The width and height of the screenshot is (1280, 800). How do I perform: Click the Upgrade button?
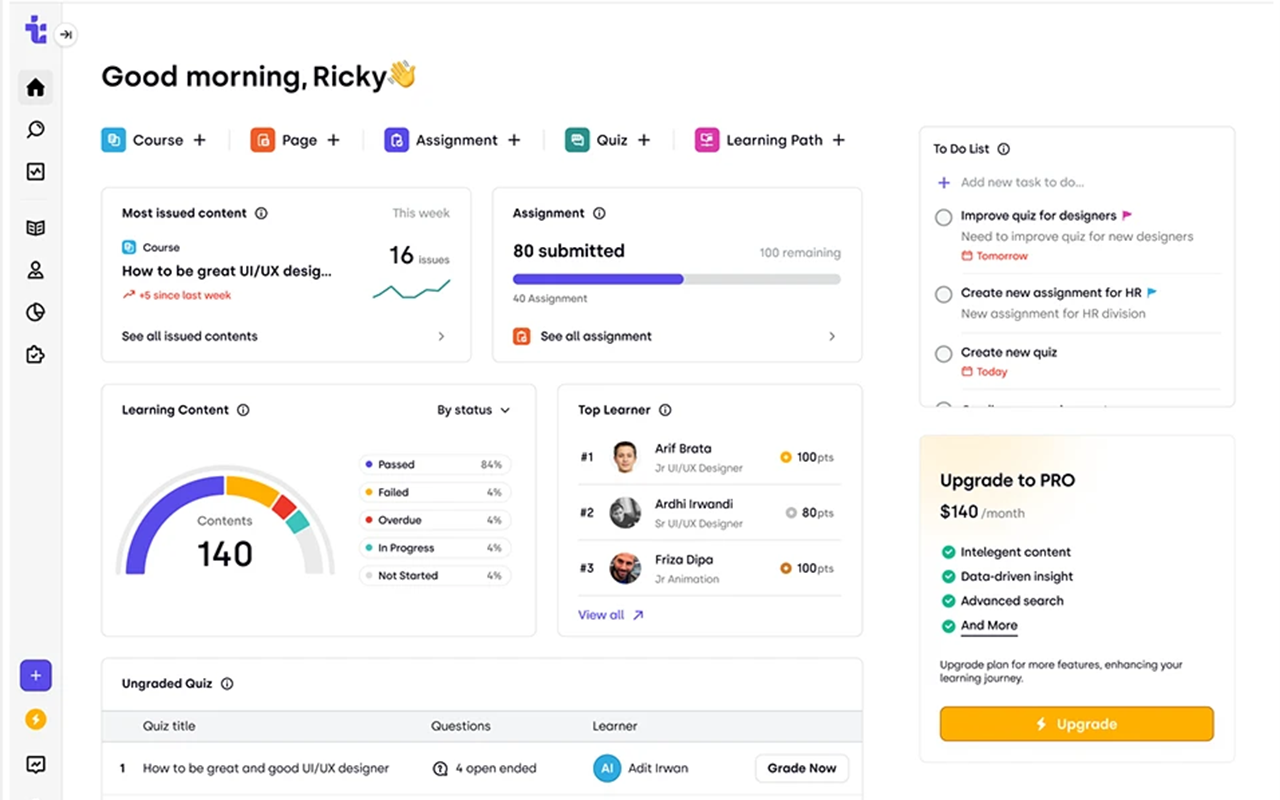coord(1076,724)
